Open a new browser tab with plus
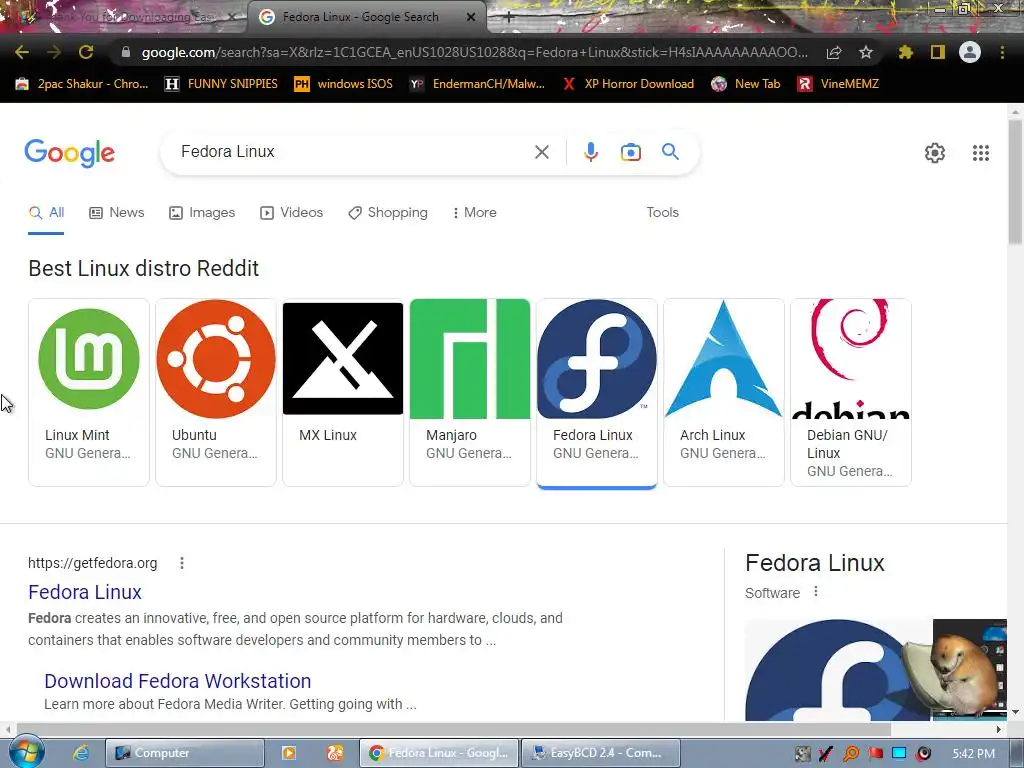 pos(508,18)
